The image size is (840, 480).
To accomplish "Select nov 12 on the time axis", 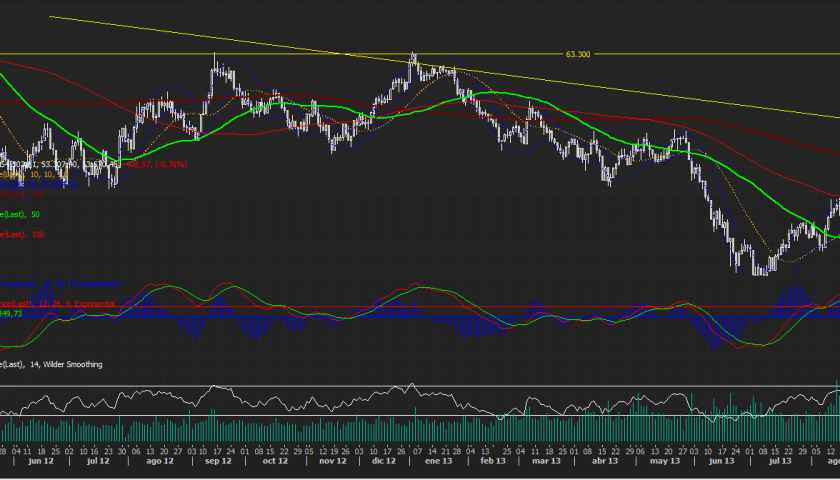I will tap(331, 464).
